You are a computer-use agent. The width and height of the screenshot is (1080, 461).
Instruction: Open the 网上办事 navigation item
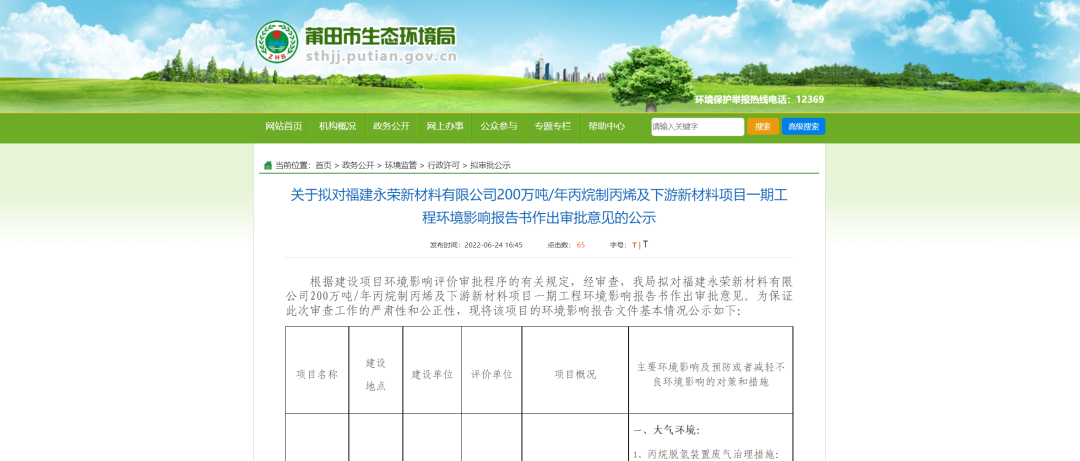(x=445, y=126)
